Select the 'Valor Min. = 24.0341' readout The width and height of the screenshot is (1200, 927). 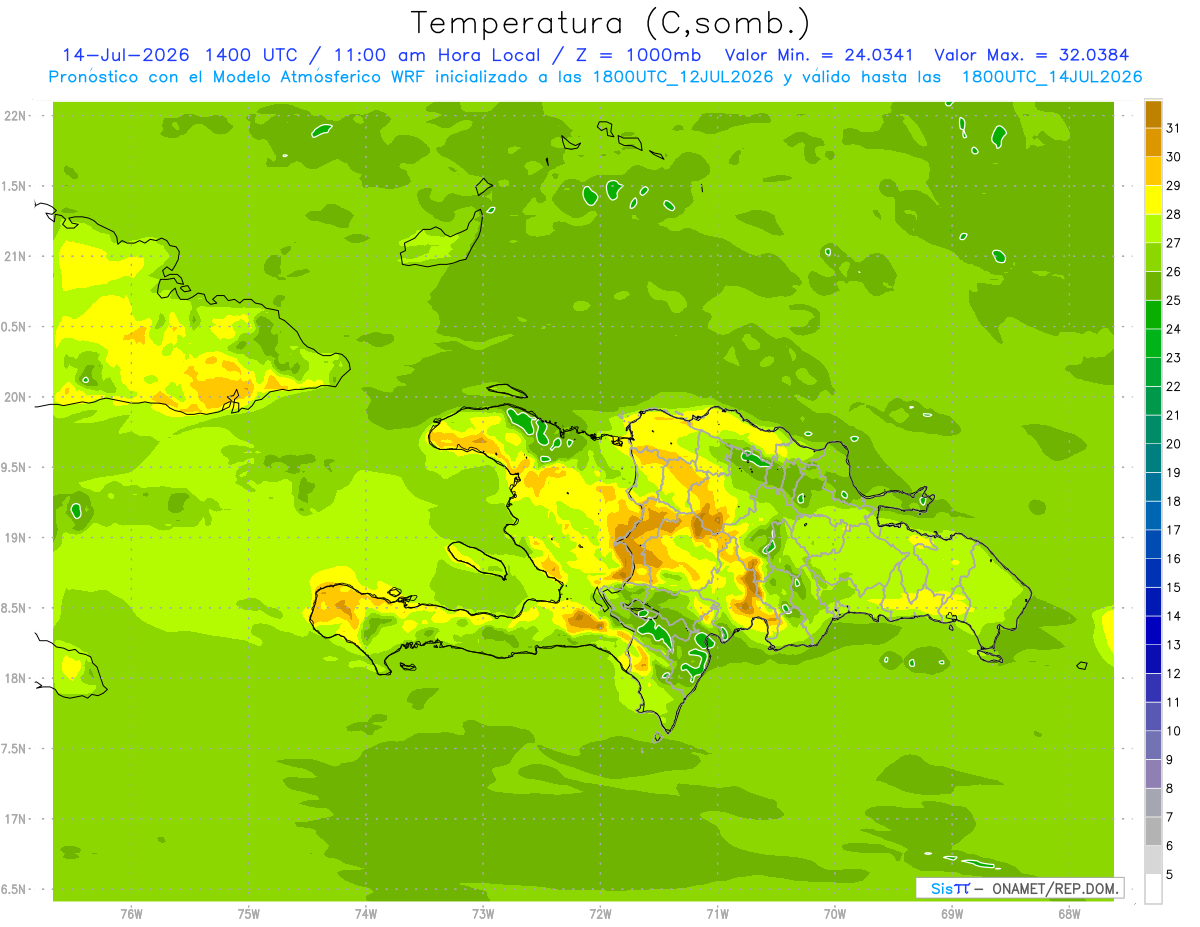click(821, 55)
